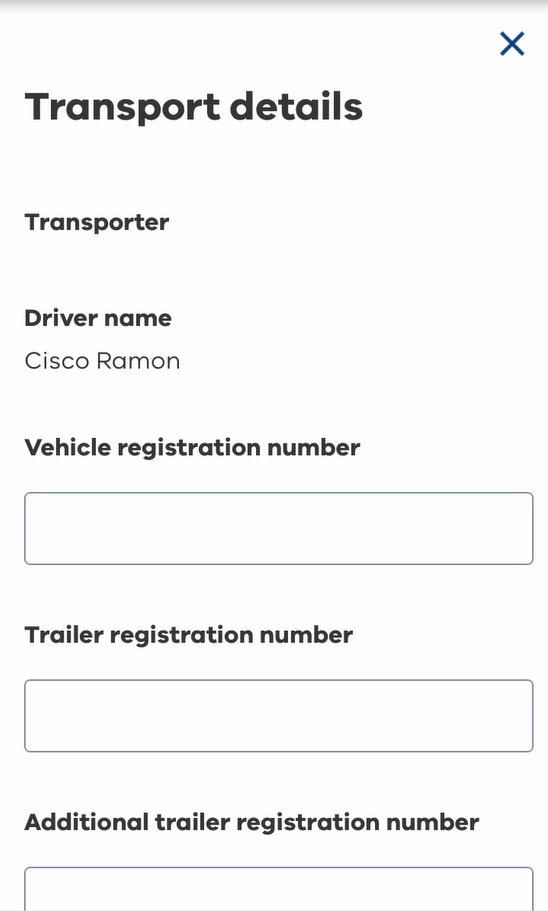Dismiss the dialog using the blue X icon
Viewport: 548px width, 911px height.
point(512,44)
